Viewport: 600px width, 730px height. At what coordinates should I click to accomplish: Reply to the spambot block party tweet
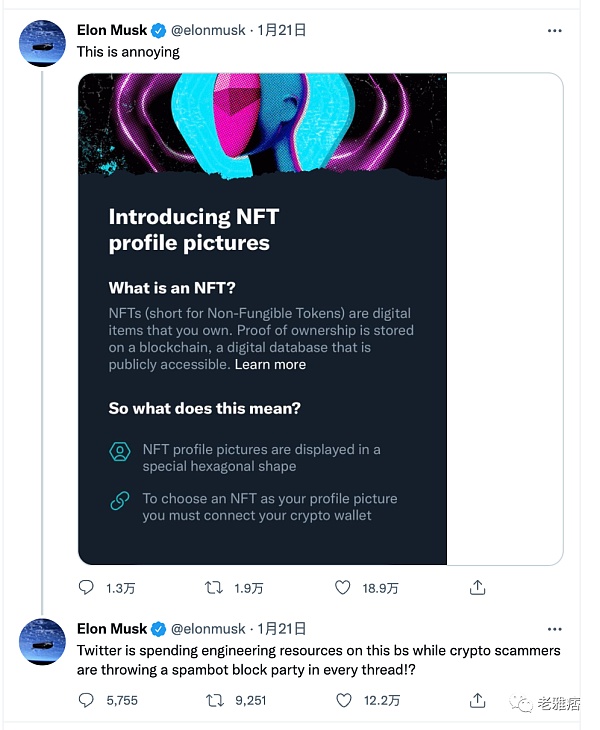click(86, 701)
